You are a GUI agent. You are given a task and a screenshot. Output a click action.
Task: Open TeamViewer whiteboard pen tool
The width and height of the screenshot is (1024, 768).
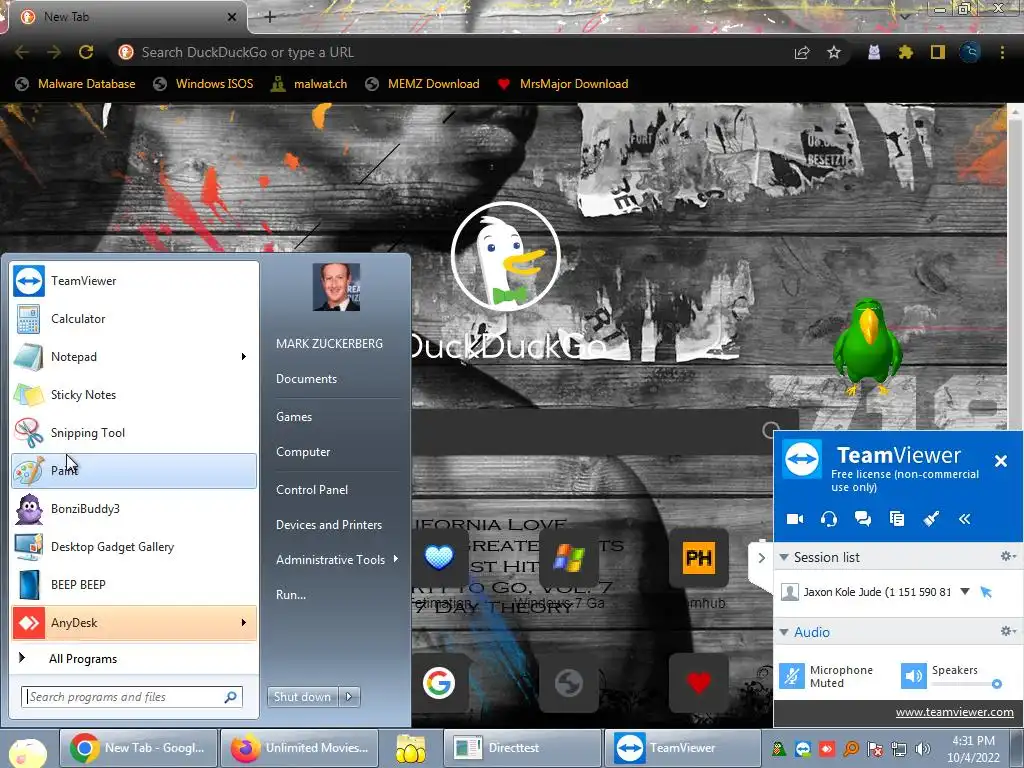pyautogui.click(x=931, y=519)
